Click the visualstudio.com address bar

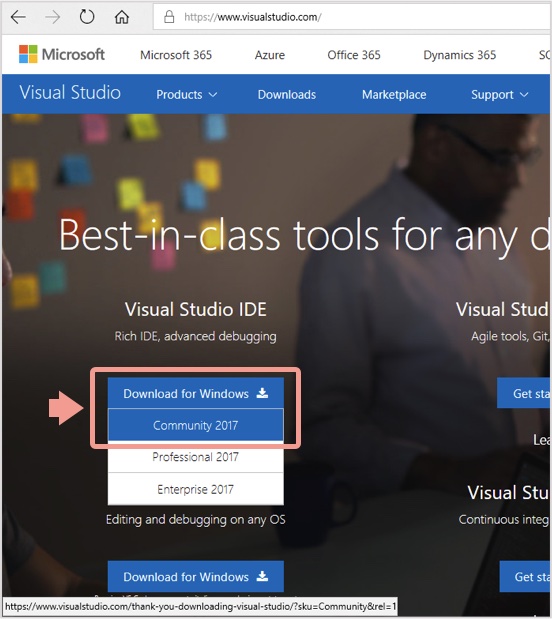pos(351,17)
